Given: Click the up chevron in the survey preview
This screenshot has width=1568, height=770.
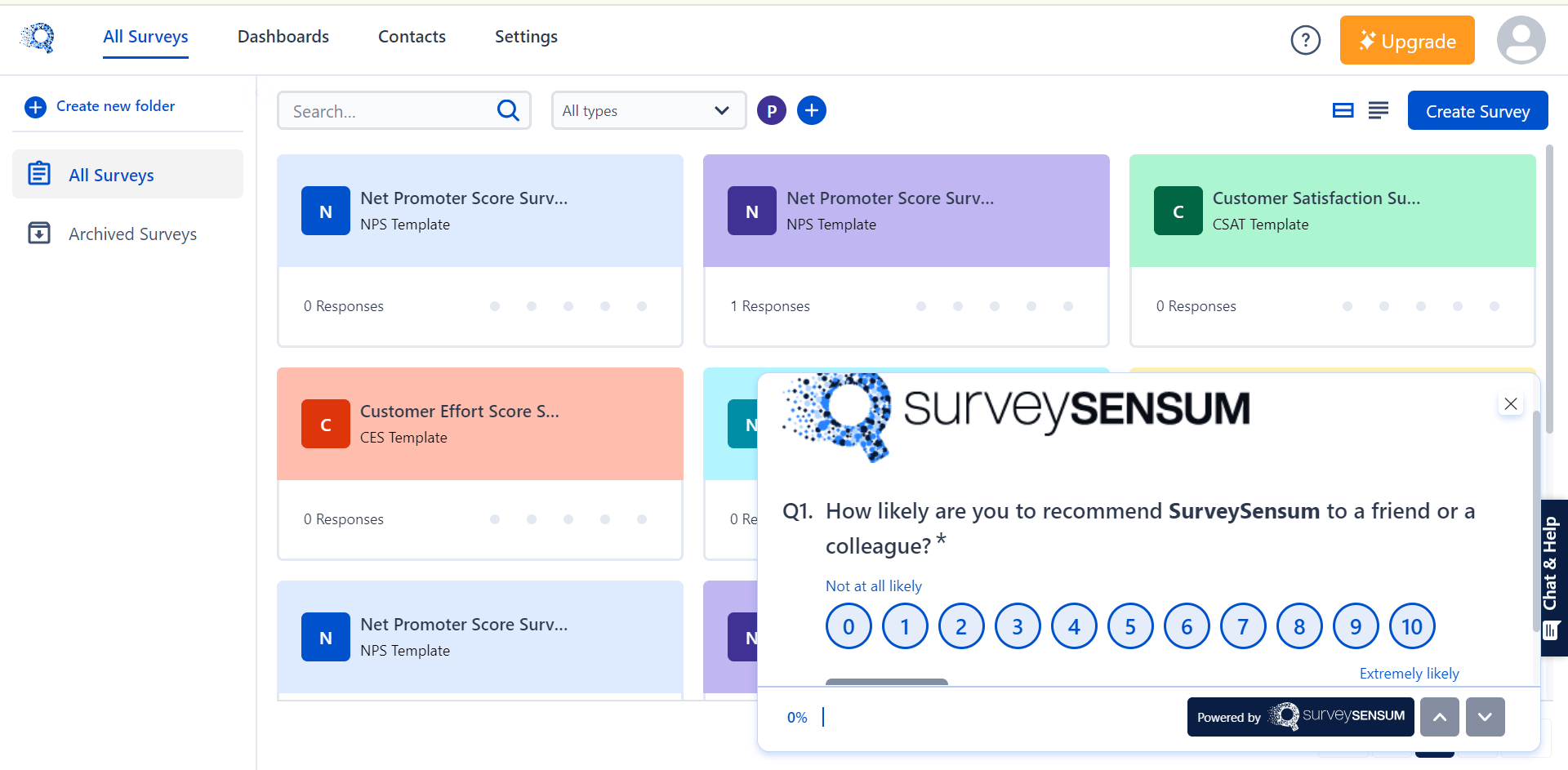Looking at the screenshot, I should (1440, 717).
